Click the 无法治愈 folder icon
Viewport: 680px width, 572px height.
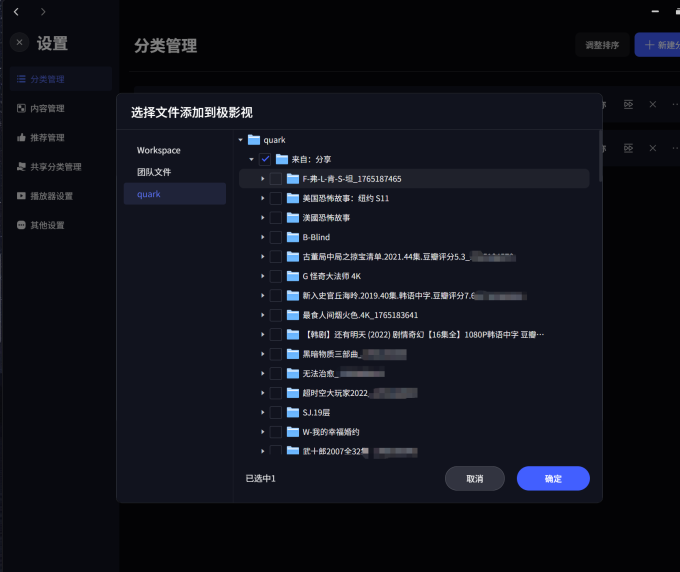[293, 374]
